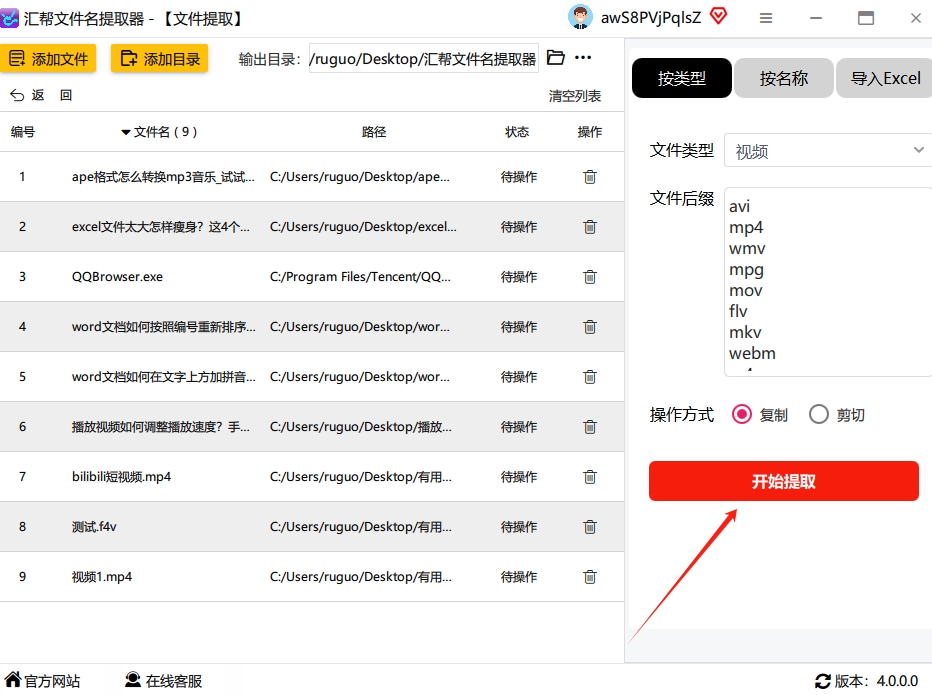This screenshot has height=695, width=932.
Task: Select file name 视频1.mp4
Action: click(102, 576)
